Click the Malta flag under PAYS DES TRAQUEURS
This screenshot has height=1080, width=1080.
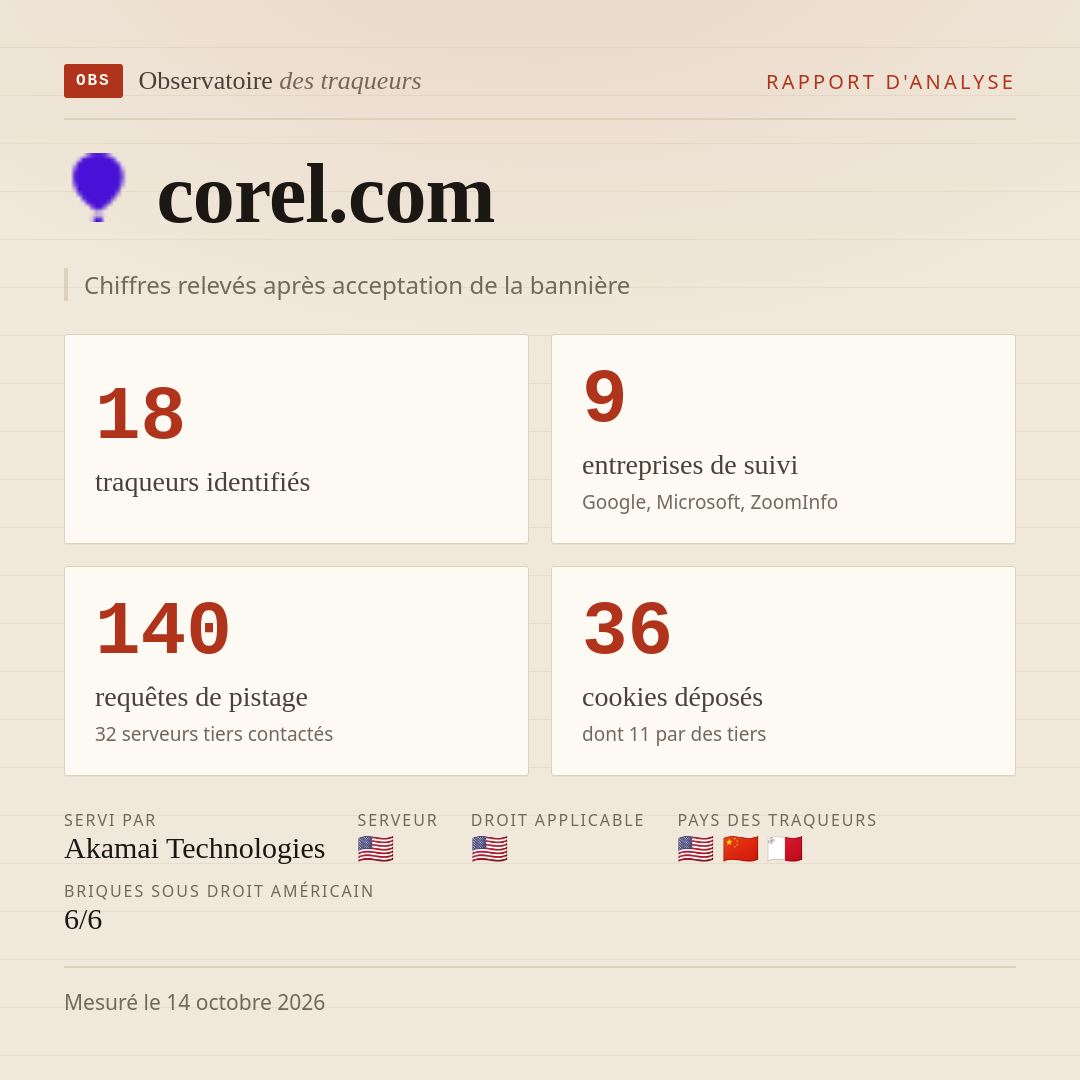[x=785, y=849]
